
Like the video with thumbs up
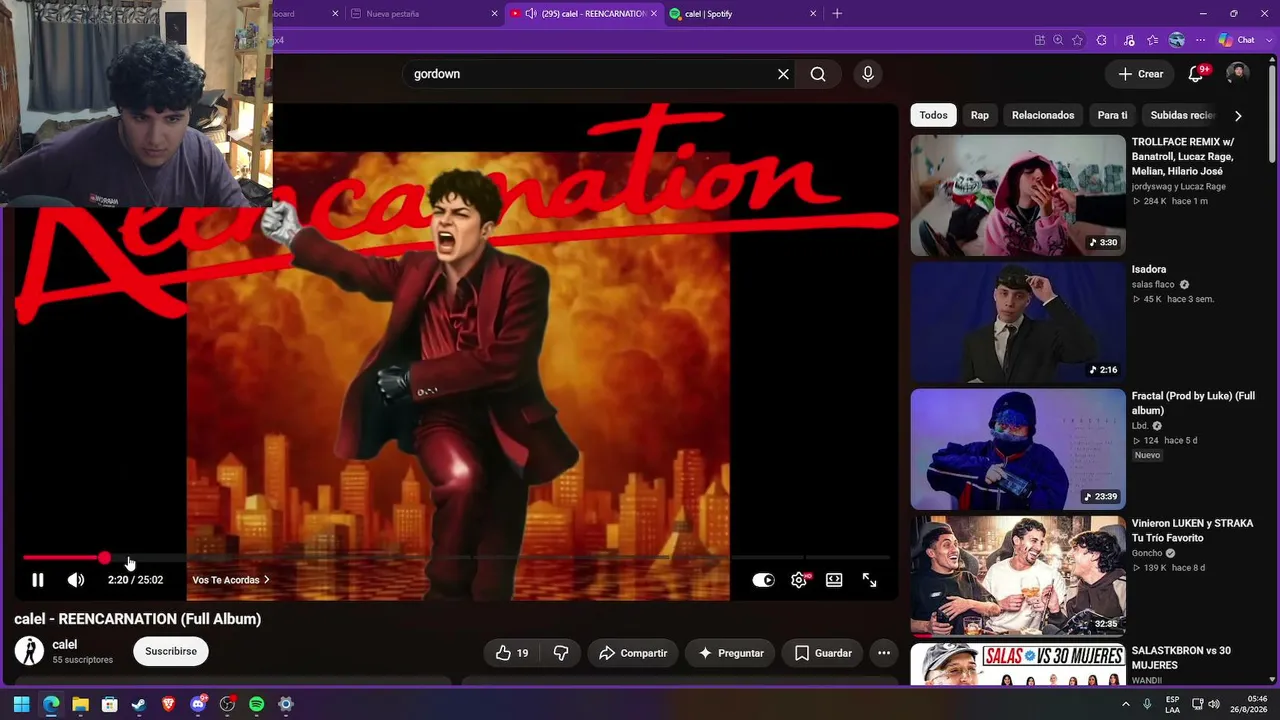click(x=511, y=653)
